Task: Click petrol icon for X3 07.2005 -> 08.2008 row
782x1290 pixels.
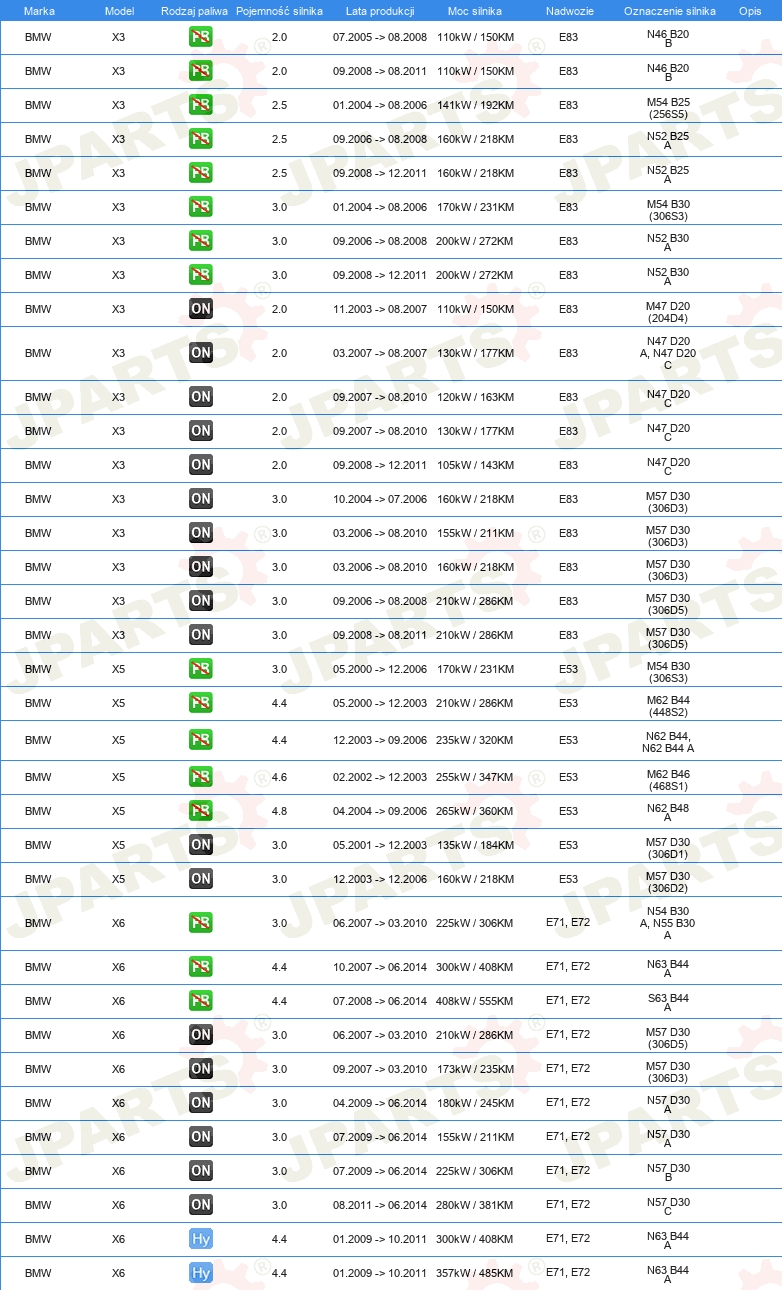Action: (x=201, y=37)
